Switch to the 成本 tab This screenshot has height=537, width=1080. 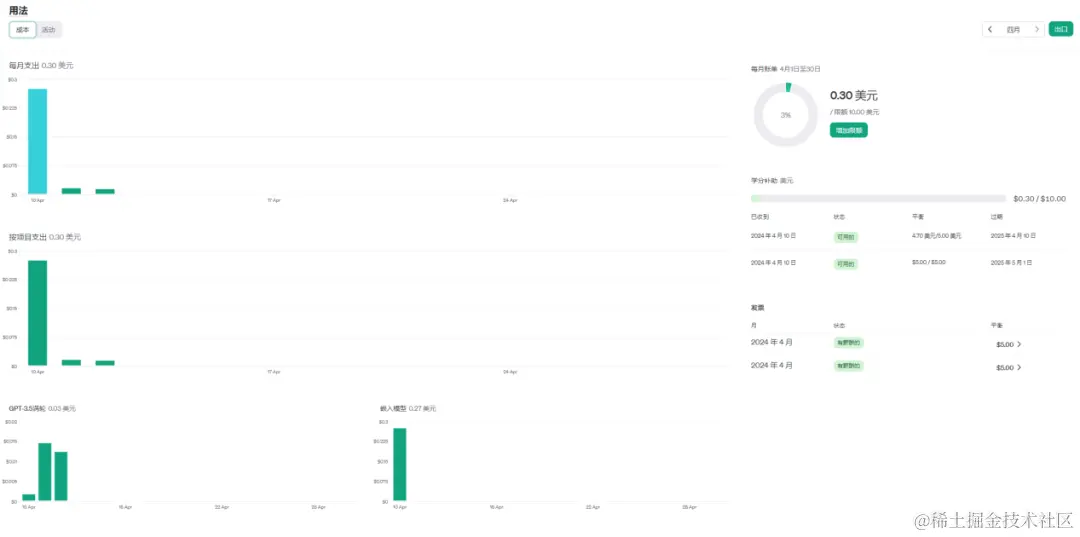point(23,30)
